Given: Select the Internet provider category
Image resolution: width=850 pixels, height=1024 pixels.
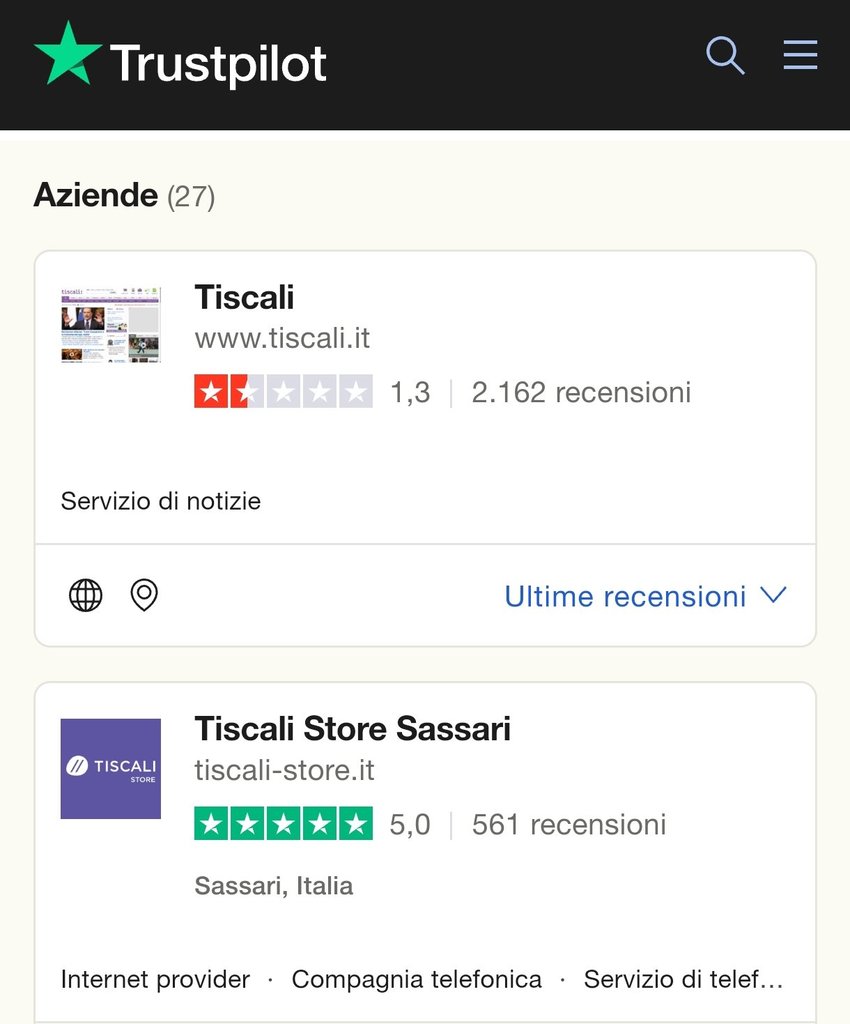Looking at the screenshot, I should (x=155, y=979).
